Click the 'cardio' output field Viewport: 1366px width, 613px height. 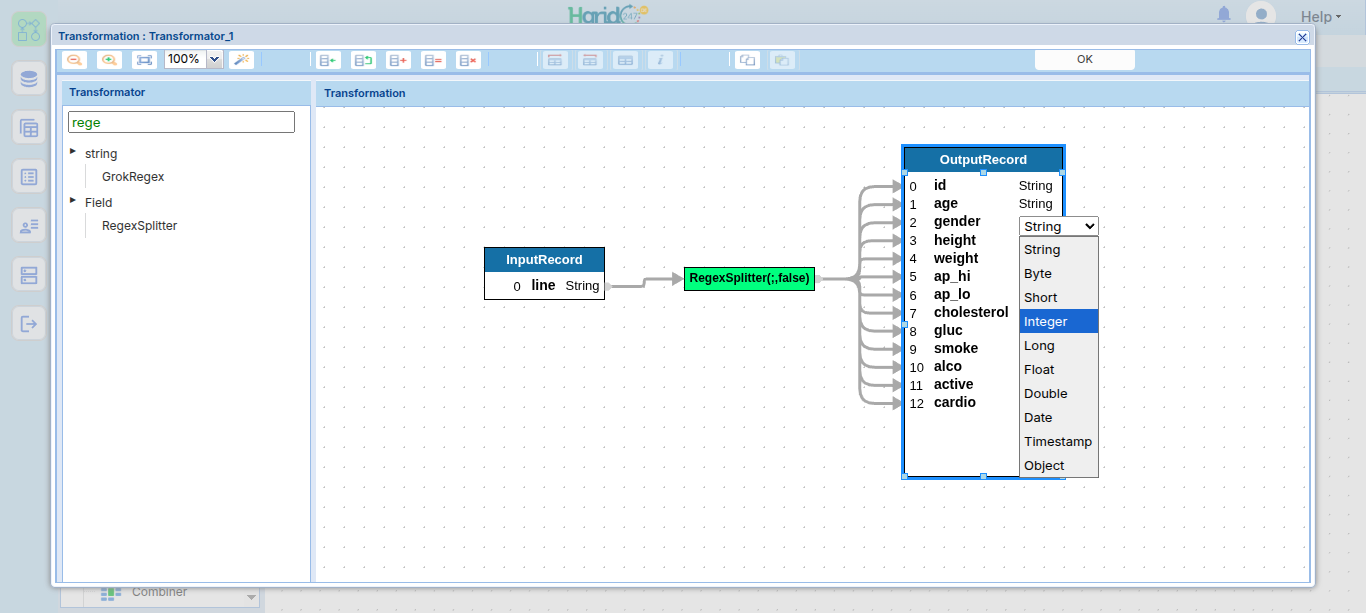point(955,403)
